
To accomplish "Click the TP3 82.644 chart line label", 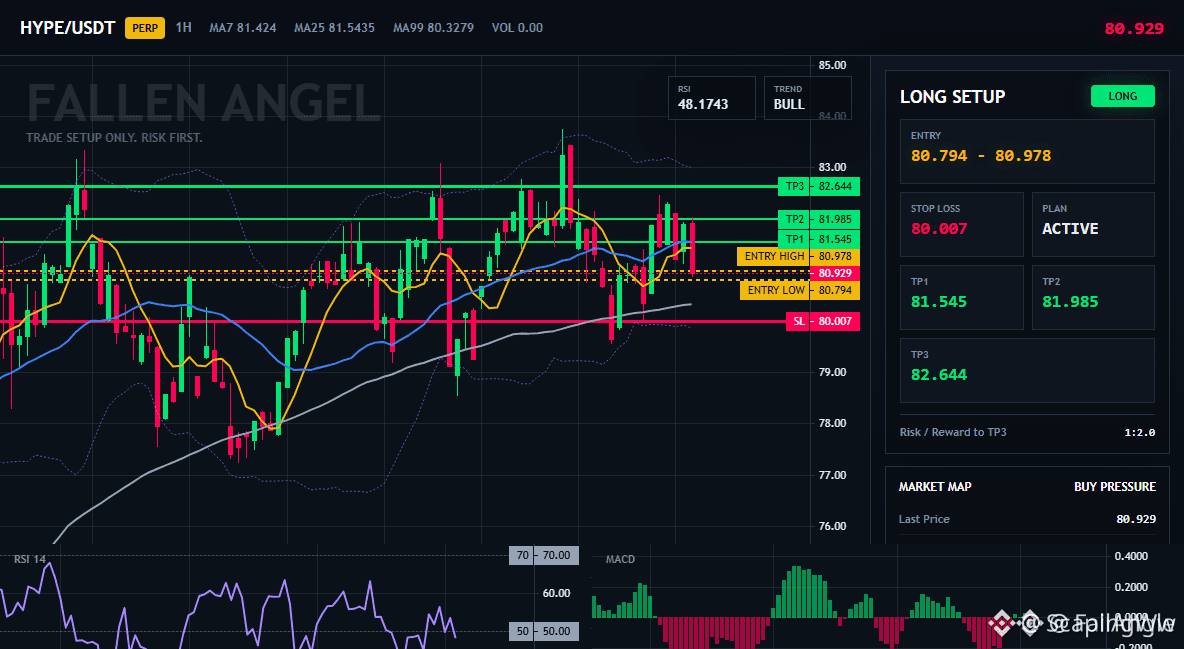I will (x=819, y=186).
